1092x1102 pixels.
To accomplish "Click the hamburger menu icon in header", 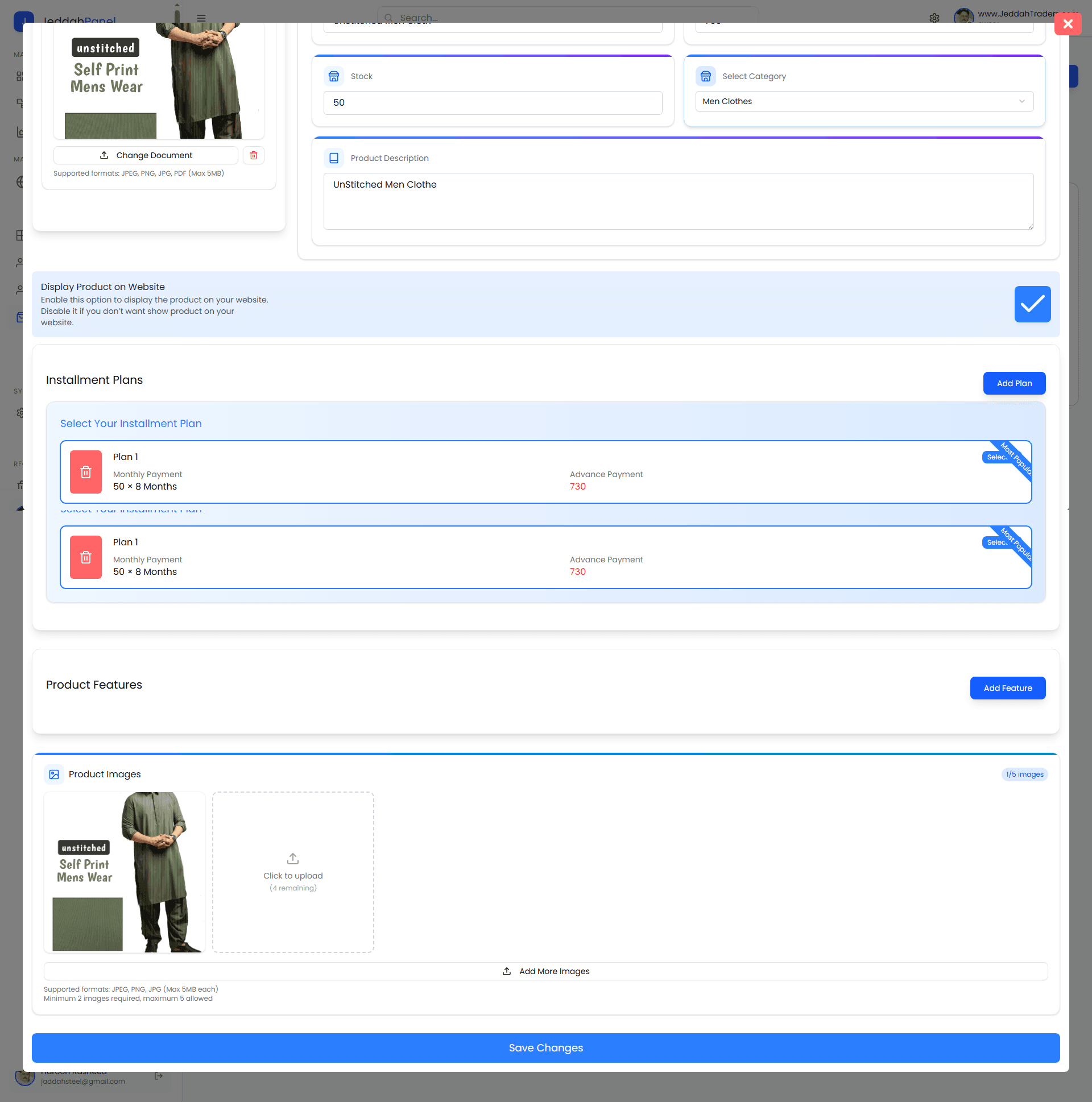I will click(x=201, y=18).
